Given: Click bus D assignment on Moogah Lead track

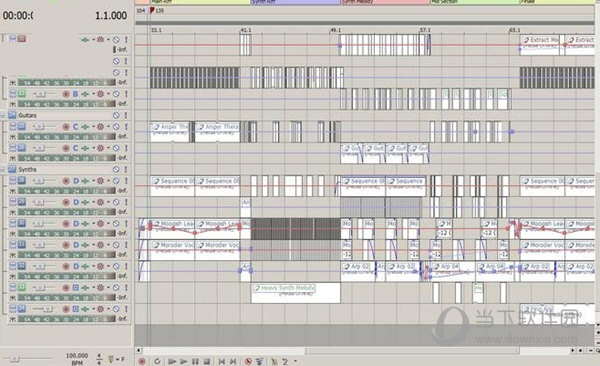Looking at the screenshot, I should (x=76, y=224).
